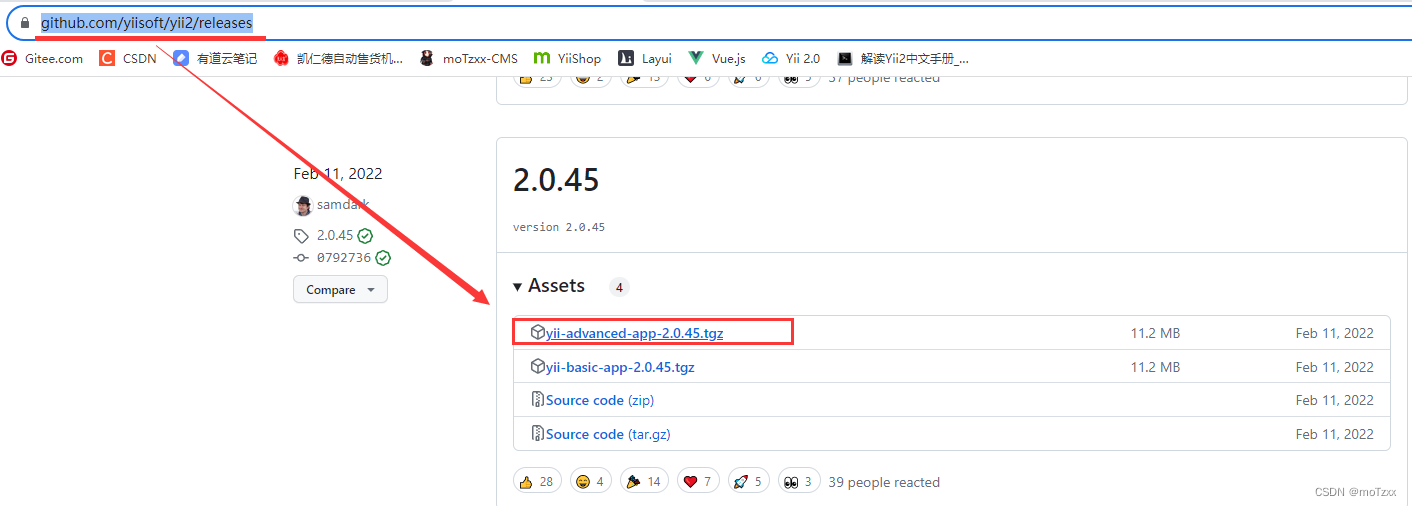
Task: Toggle laugh reaction with 4
Action: click(x=591, y=482)
